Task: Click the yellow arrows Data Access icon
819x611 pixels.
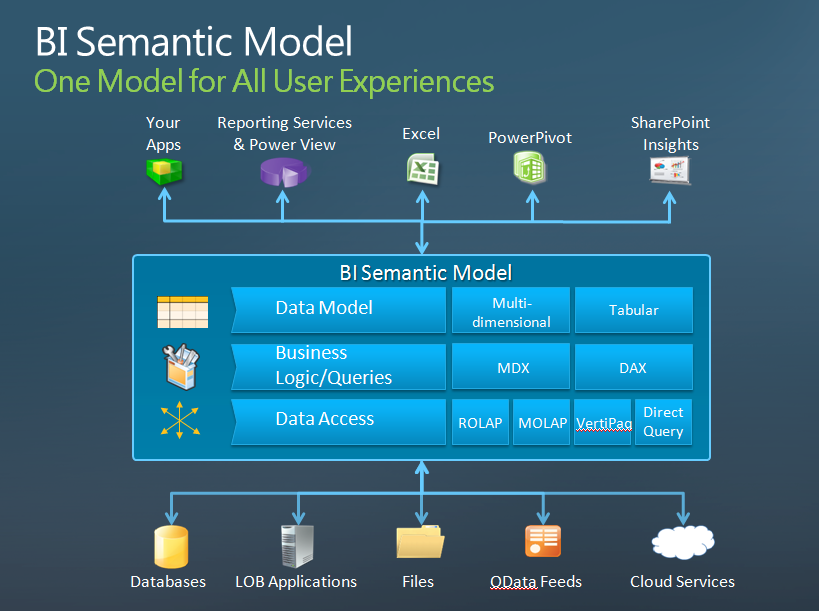Action: 180,420
